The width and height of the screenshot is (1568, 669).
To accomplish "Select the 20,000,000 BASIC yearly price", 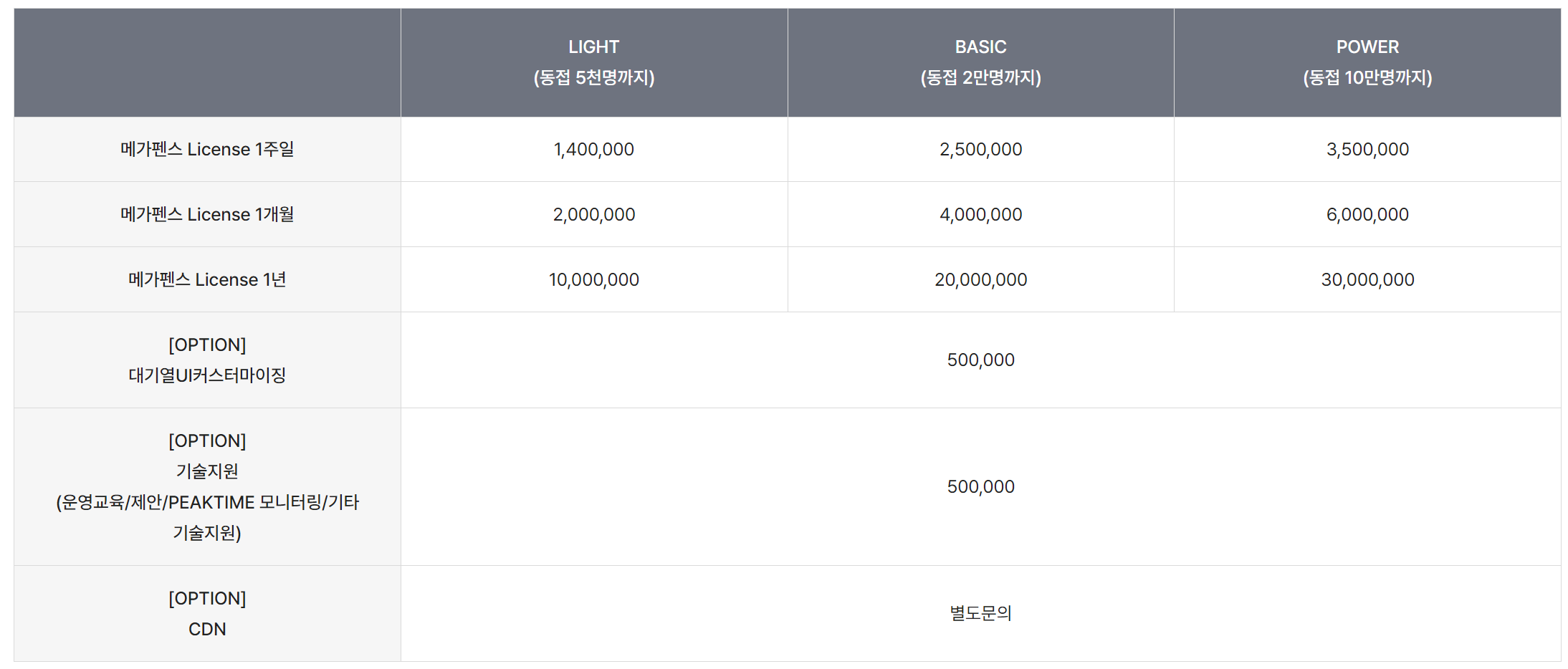I will pyautogui.click(x=980, y=279).
